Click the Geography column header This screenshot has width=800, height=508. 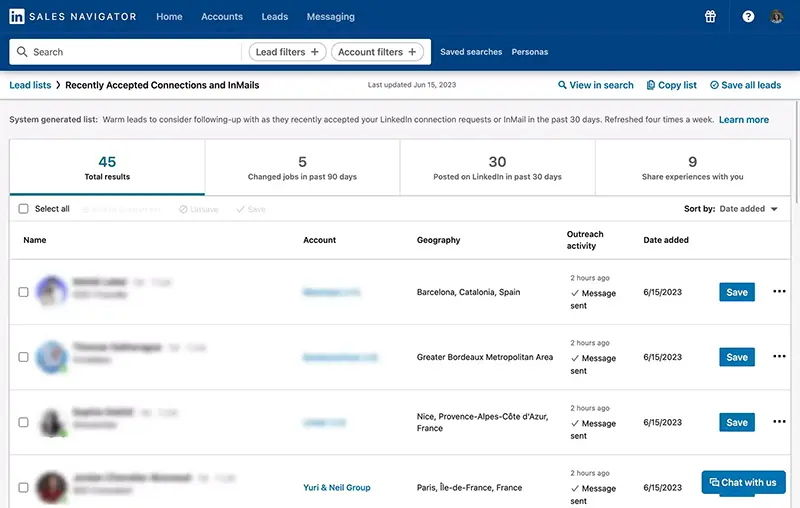pos(438,240)
